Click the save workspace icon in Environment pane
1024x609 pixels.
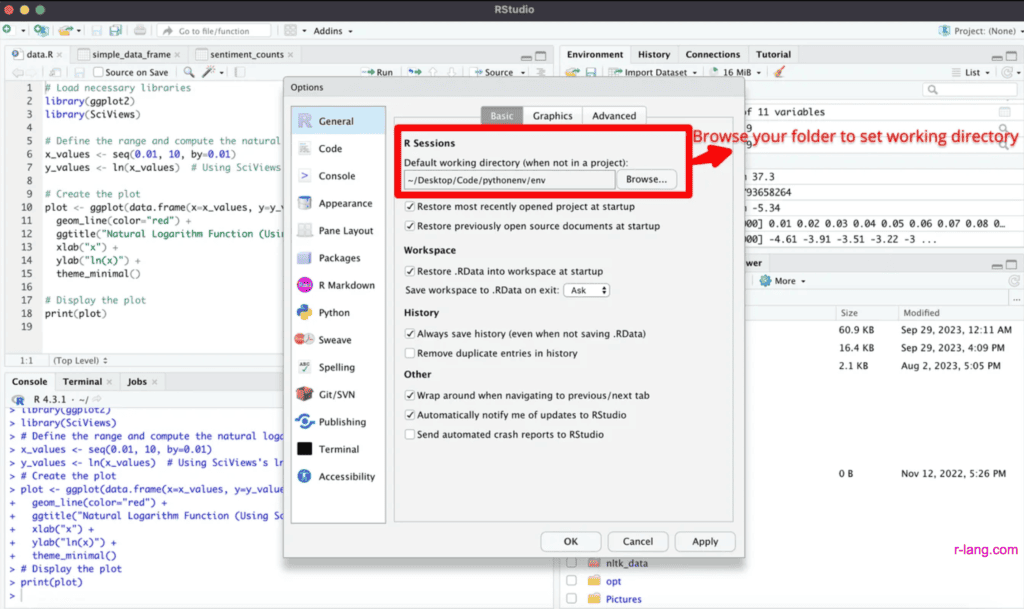click(591, 72)
